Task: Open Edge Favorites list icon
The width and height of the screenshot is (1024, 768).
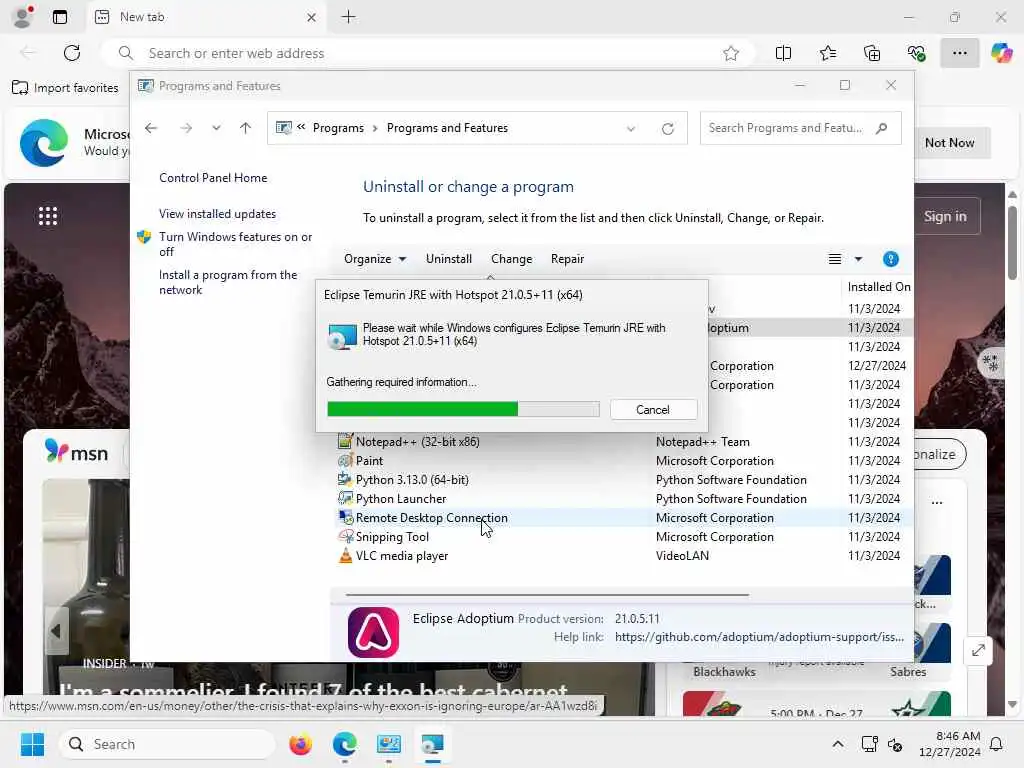Action: 827,53
